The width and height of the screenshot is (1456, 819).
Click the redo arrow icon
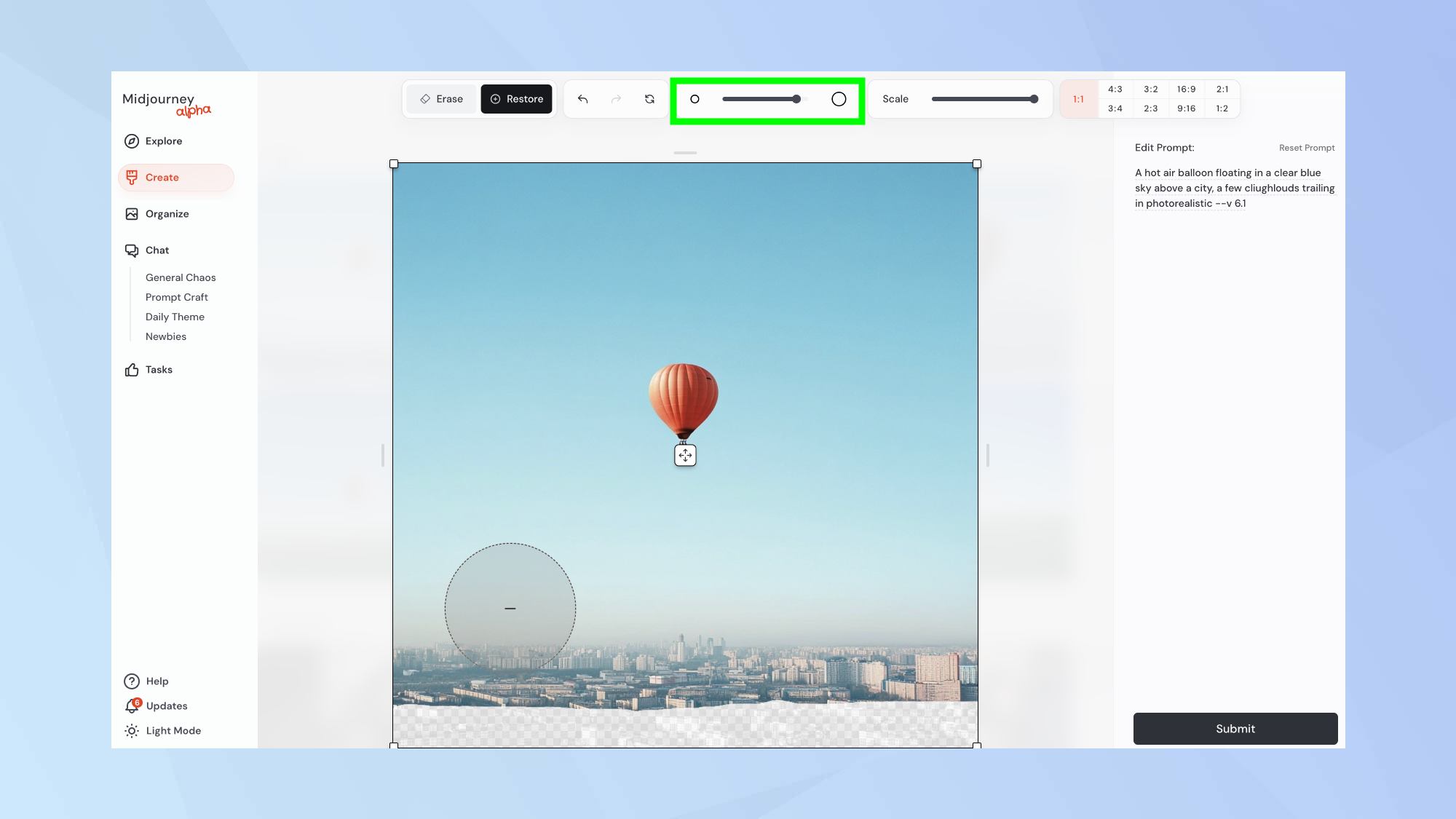[x=617, y=99]
